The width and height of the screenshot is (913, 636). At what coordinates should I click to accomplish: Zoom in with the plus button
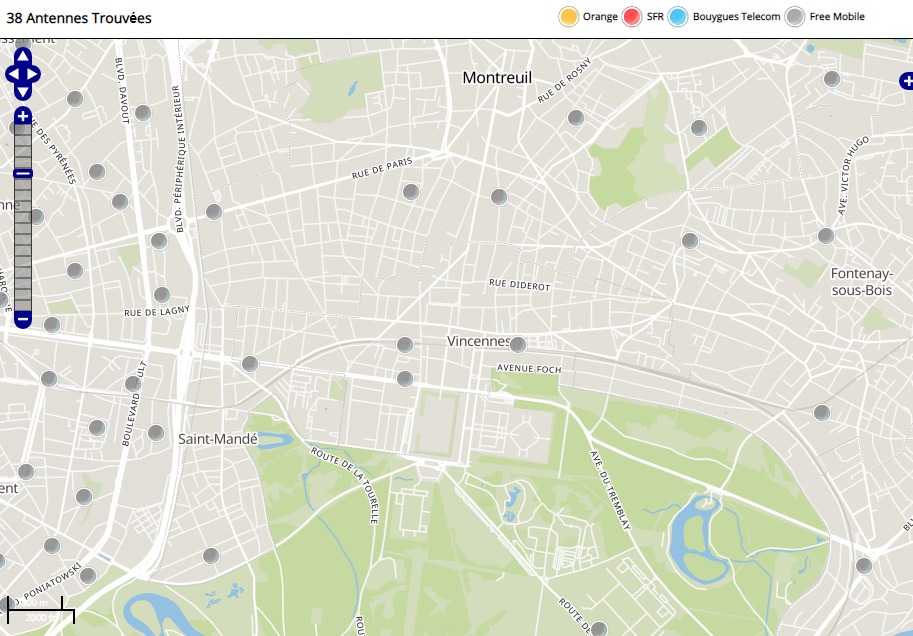(23, 116)
